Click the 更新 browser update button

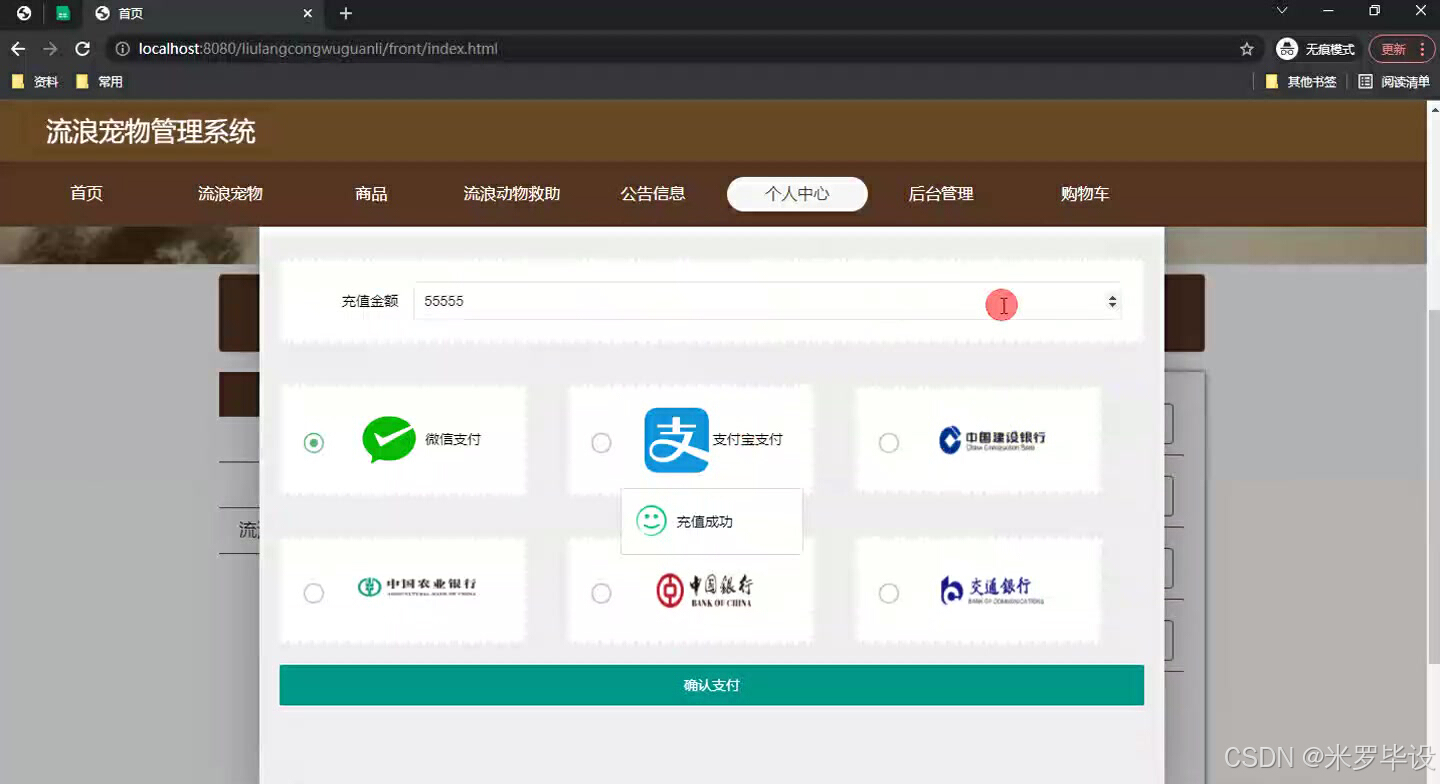(1402, 49)
